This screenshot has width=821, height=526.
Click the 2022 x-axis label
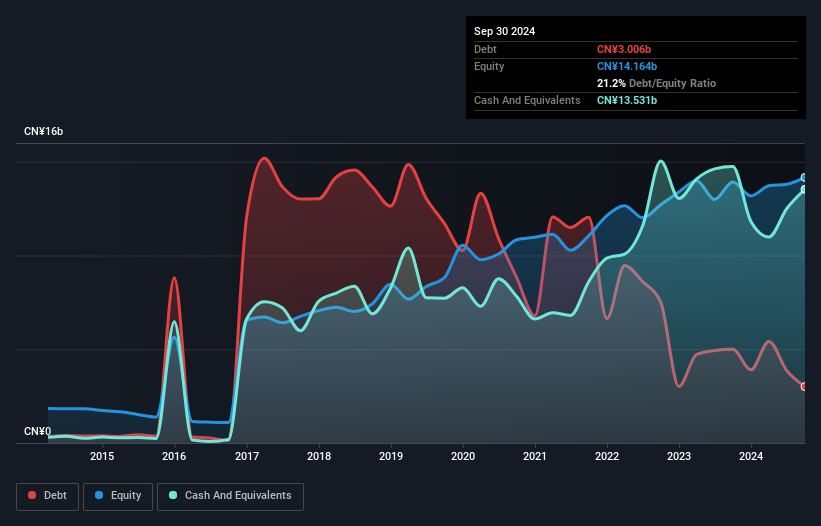(607, 456)
